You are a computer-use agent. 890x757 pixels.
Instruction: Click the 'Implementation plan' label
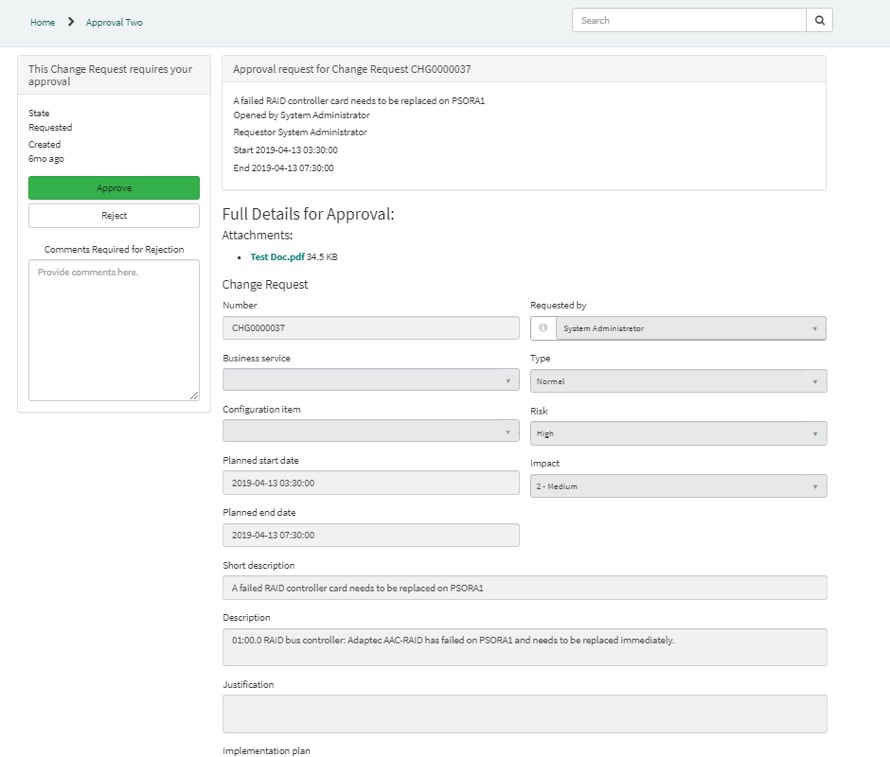[266, 751]
